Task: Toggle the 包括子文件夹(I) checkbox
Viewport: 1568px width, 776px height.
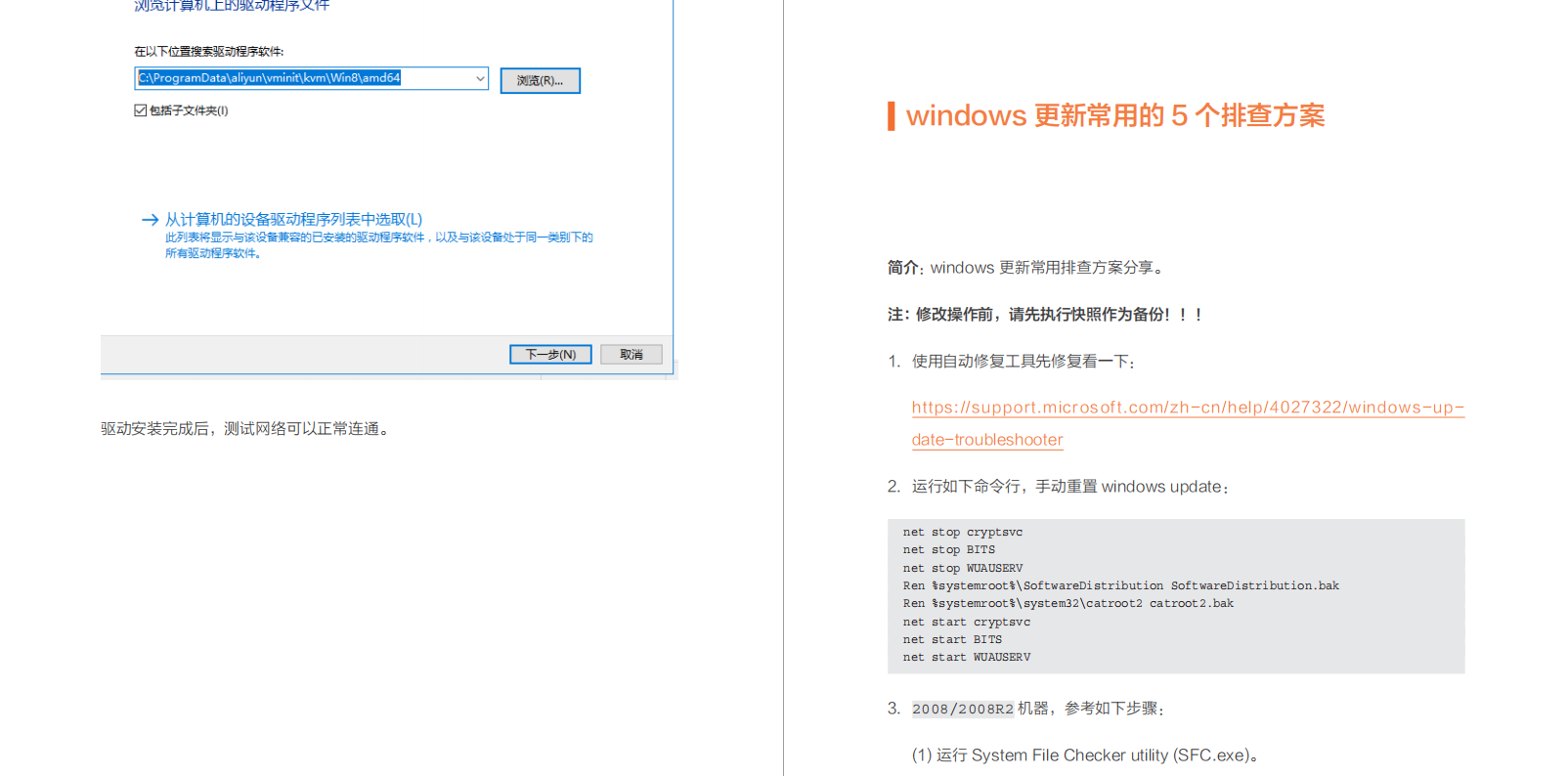Action: coord(141,110)
